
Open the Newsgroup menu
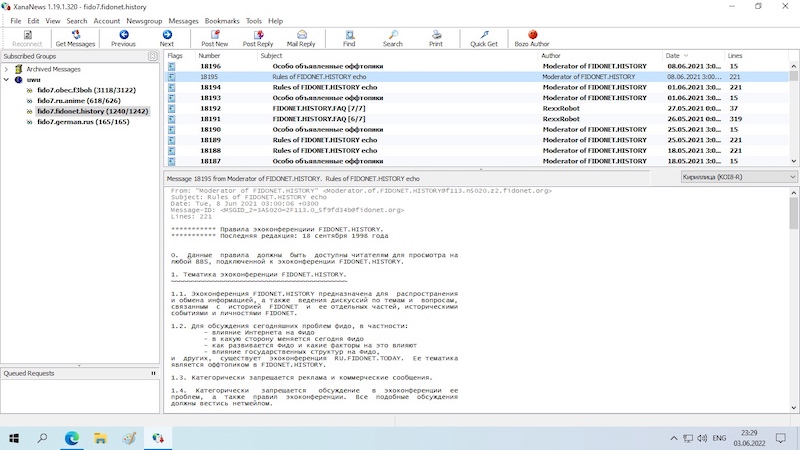(144, 20)
